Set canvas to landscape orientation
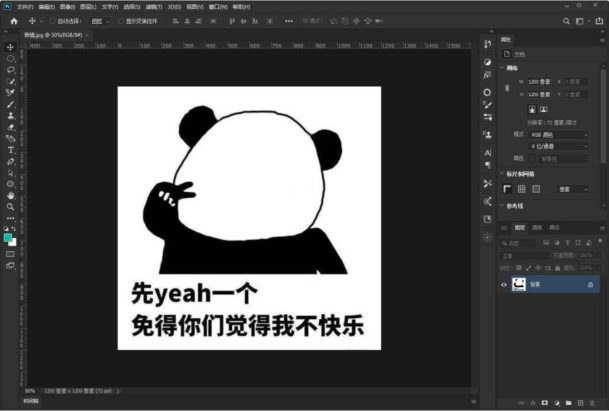 click(544, 109)
